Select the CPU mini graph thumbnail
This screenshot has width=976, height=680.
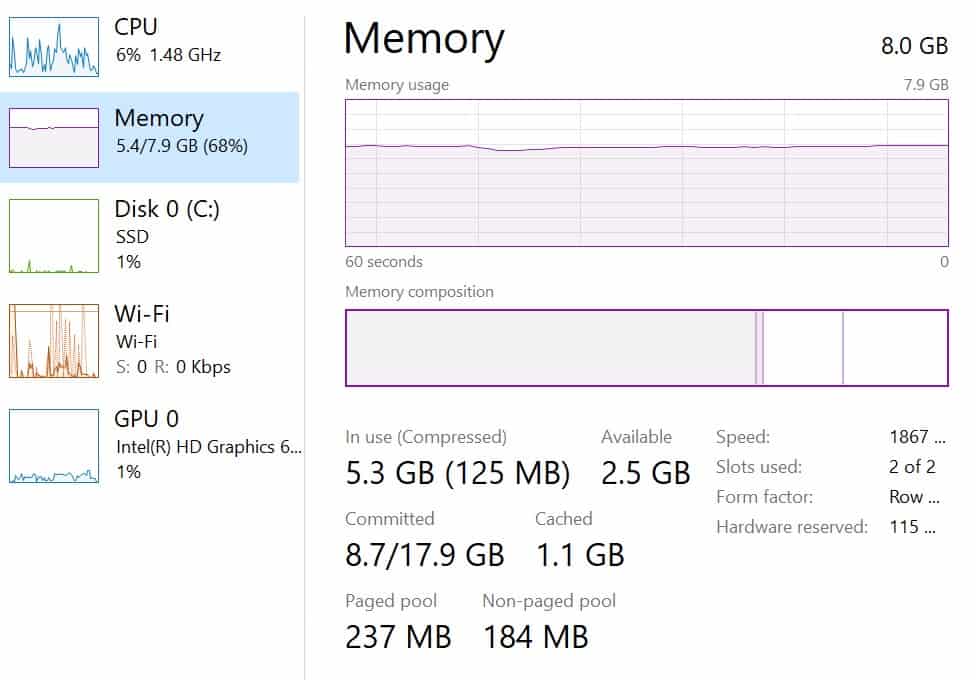pos(54,47)
